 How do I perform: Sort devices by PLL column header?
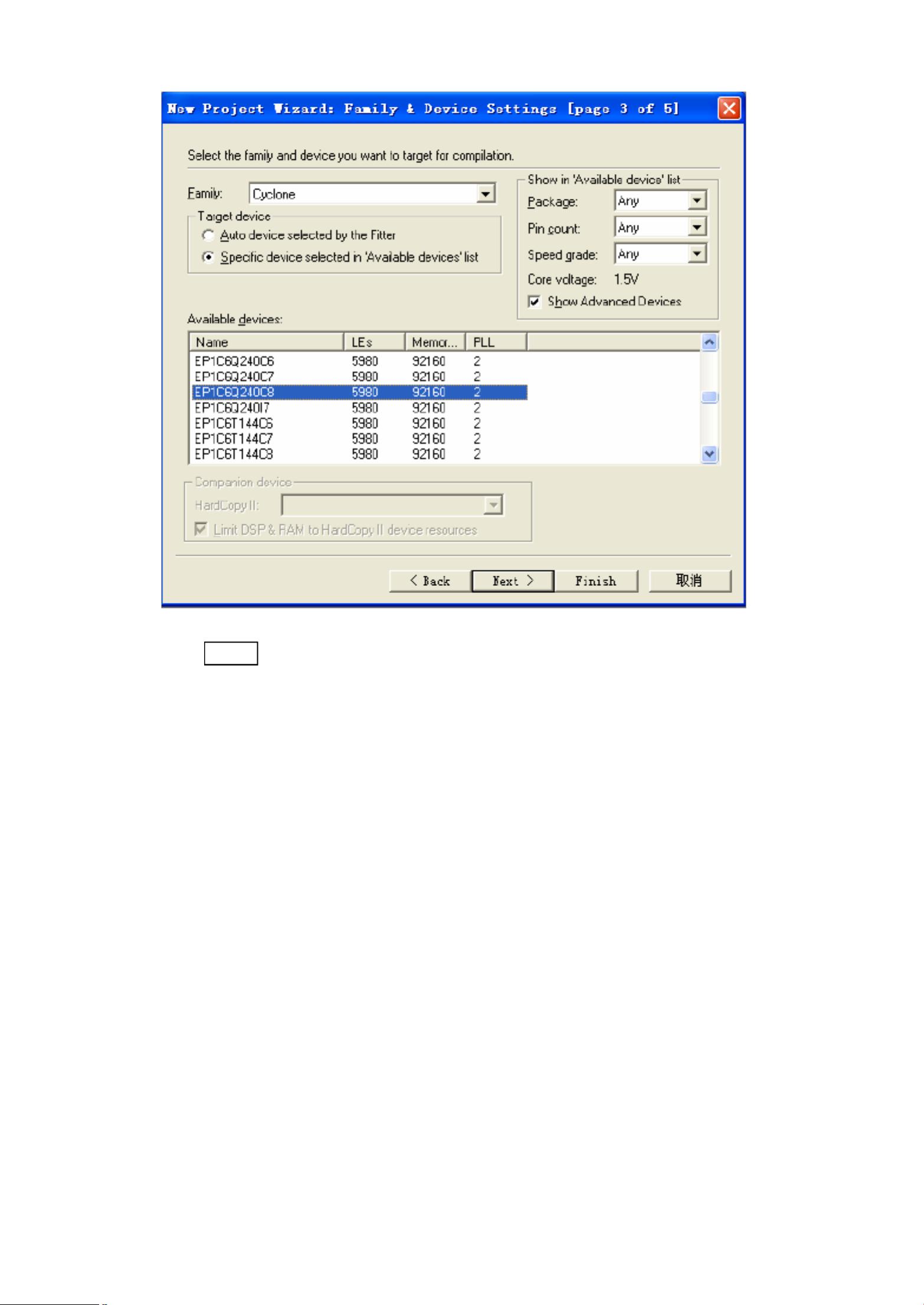coord(496,342)
